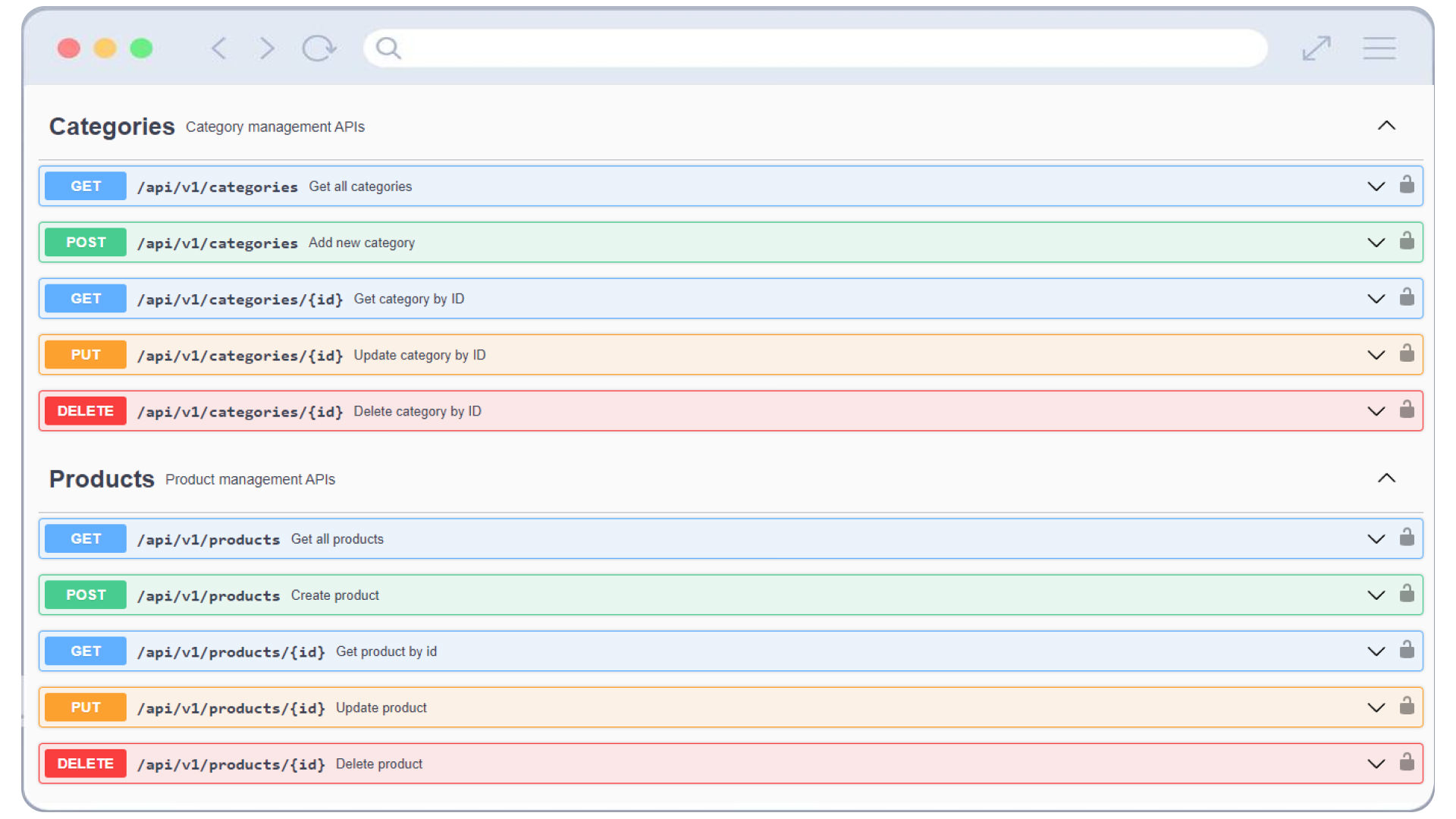Expand the Delete product chevron
The width and height of the screenshot is (1456, 819).
click(1376, 764)
